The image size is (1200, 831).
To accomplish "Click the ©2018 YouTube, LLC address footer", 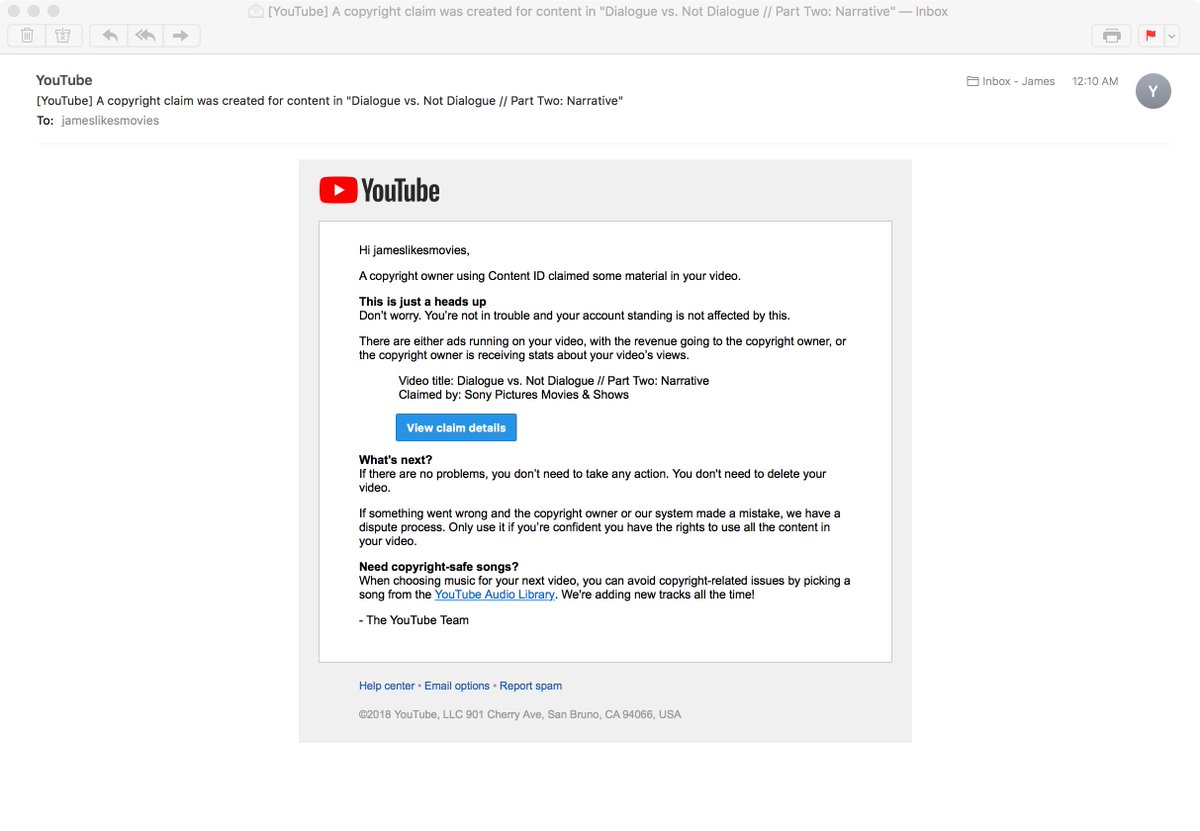I will click(x=520, y=715).
